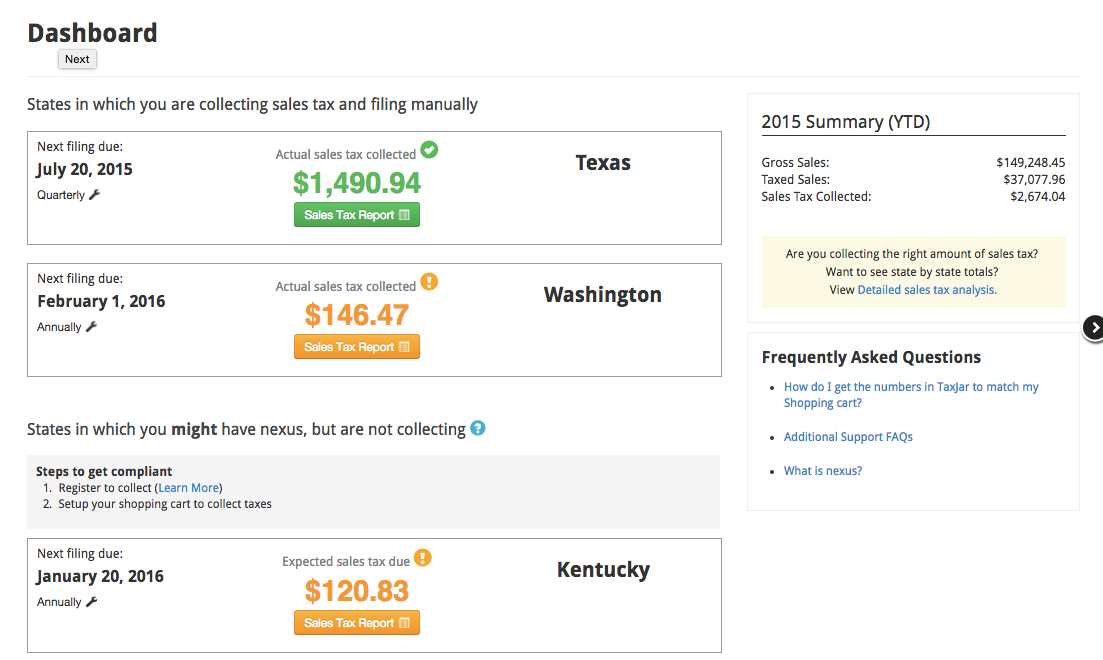Screen dimensions: 1103x660
Task: Open Washington's orange Sales Tax Report
Action: (357, 347)
